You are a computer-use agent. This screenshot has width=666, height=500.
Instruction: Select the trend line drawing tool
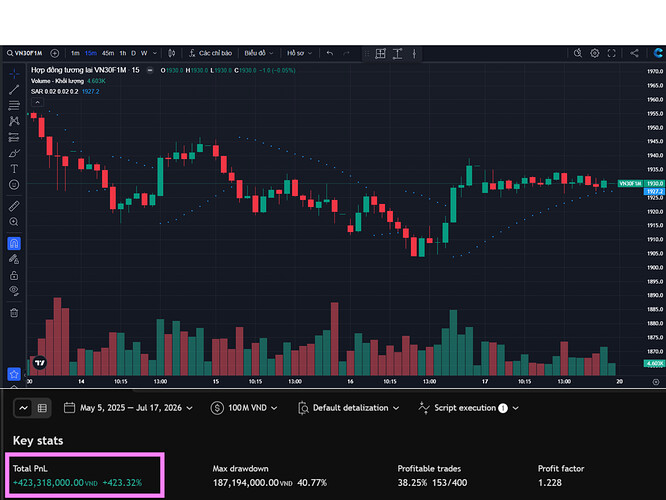pyautogui.click(x=14, y=89)
